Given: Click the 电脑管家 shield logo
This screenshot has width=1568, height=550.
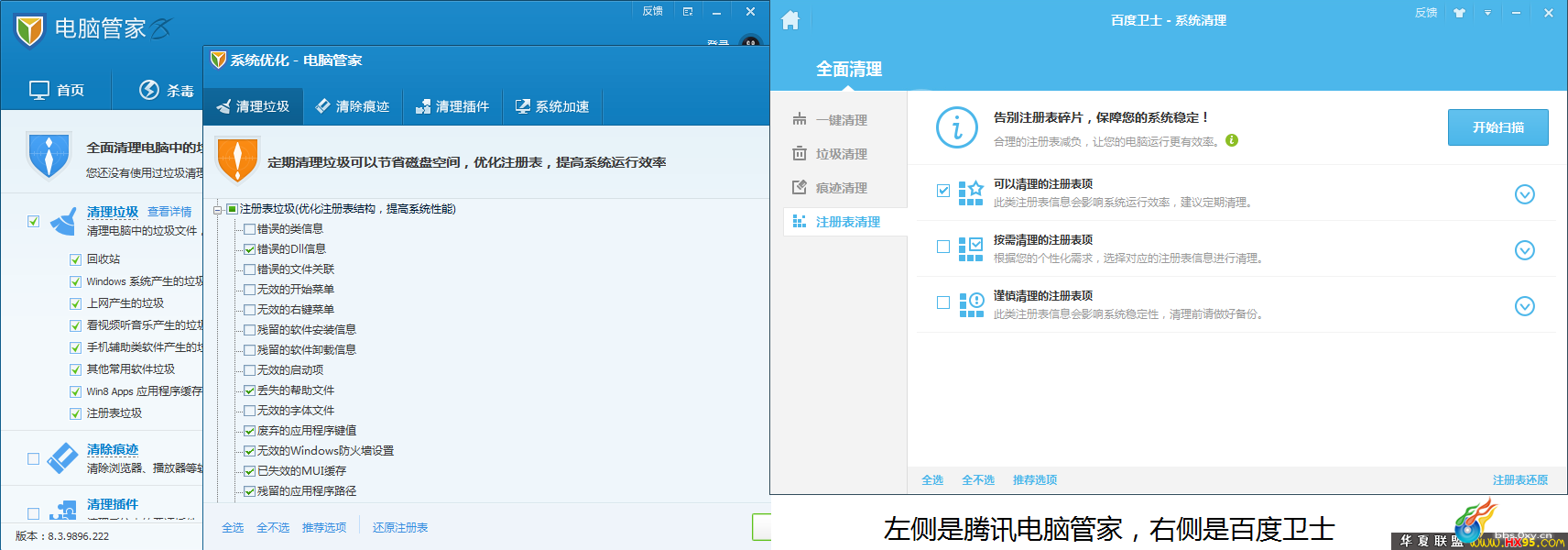Looking at the screenshot, I should point(30,29).
